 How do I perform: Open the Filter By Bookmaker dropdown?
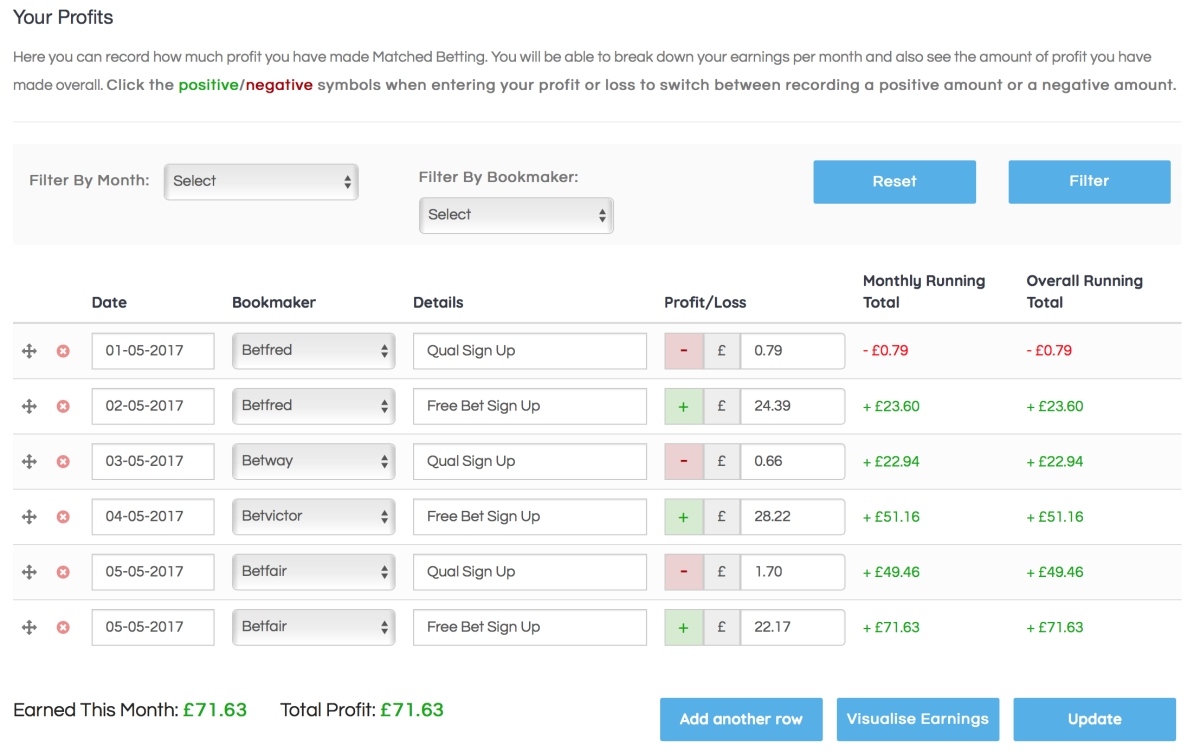click(x=516, y=215)
